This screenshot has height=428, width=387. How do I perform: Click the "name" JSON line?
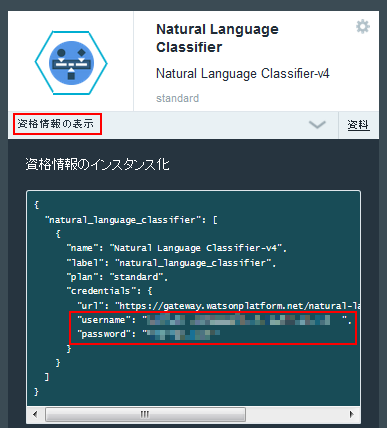[x=177, y=248]
